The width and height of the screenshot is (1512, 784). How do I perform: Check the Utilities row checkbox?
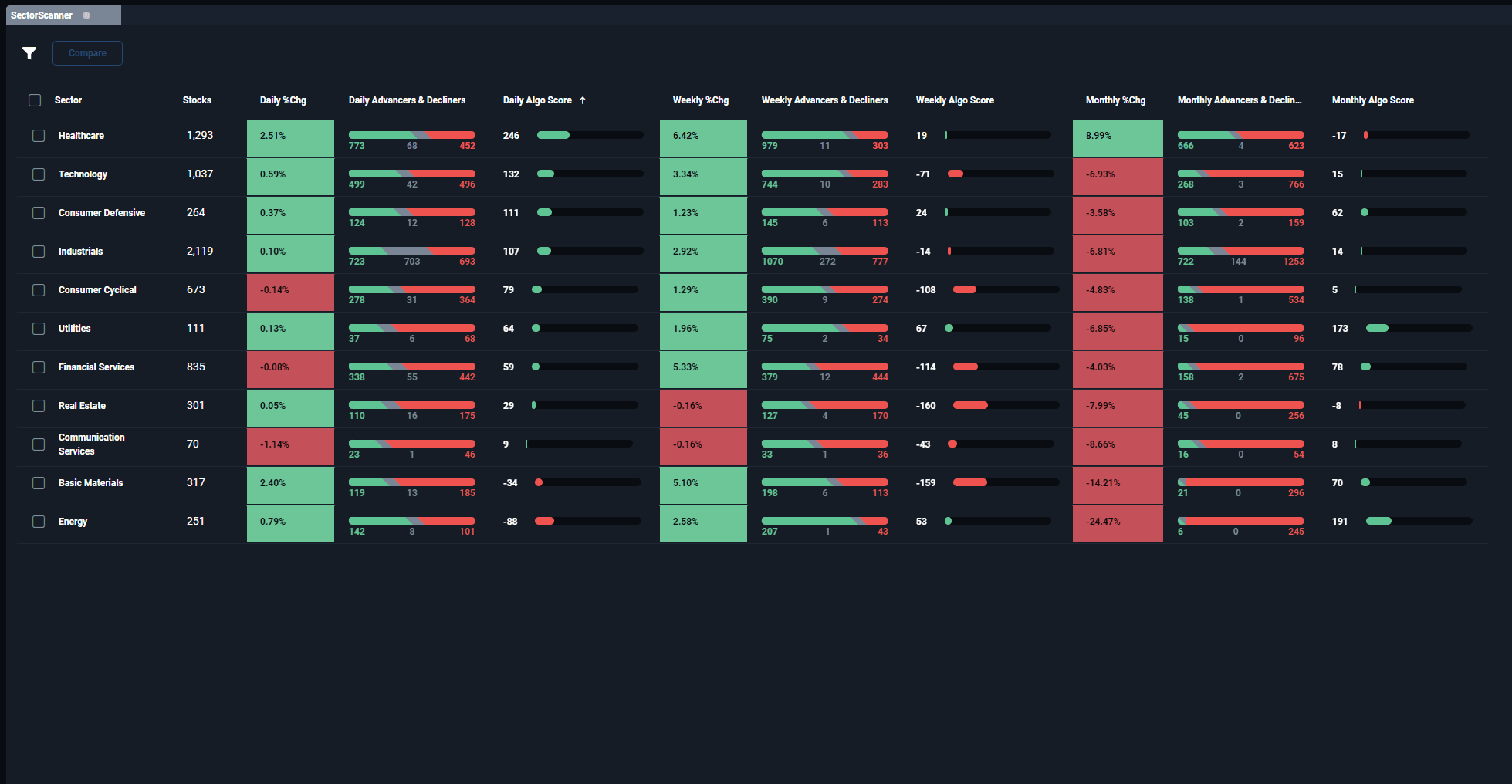point(39,329)
